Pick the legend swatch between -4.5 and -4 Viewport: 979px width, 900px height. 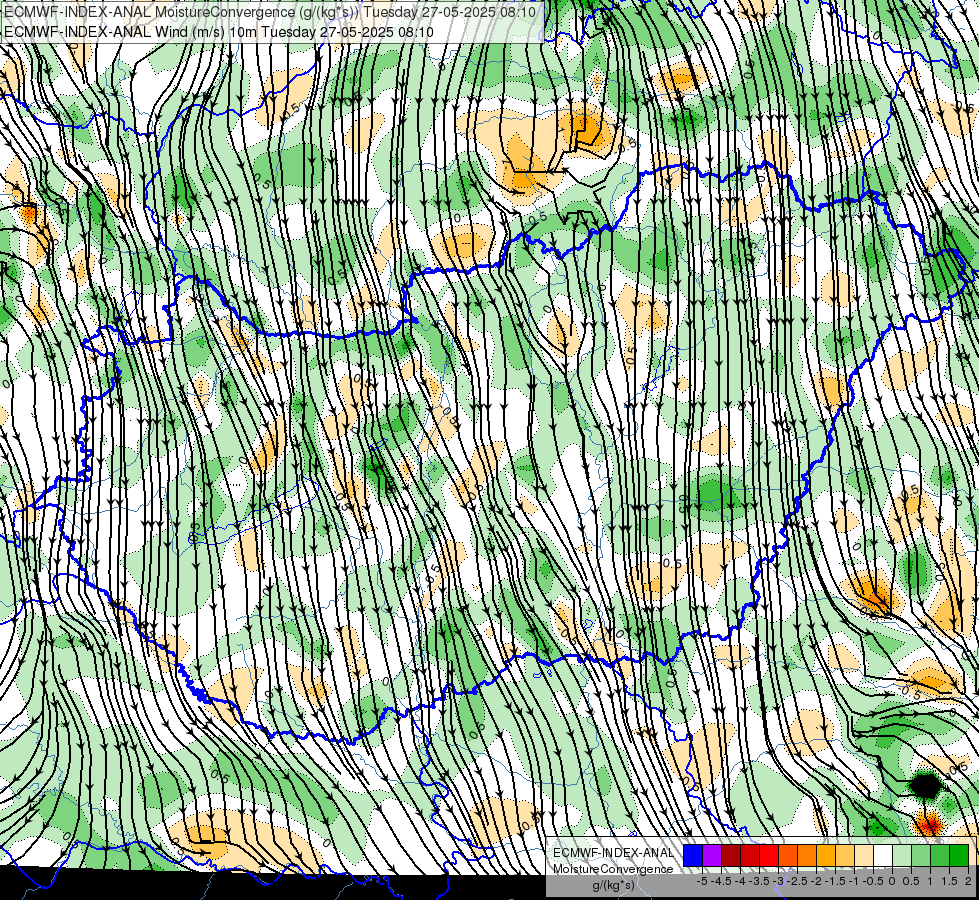[x=731, y=856]
